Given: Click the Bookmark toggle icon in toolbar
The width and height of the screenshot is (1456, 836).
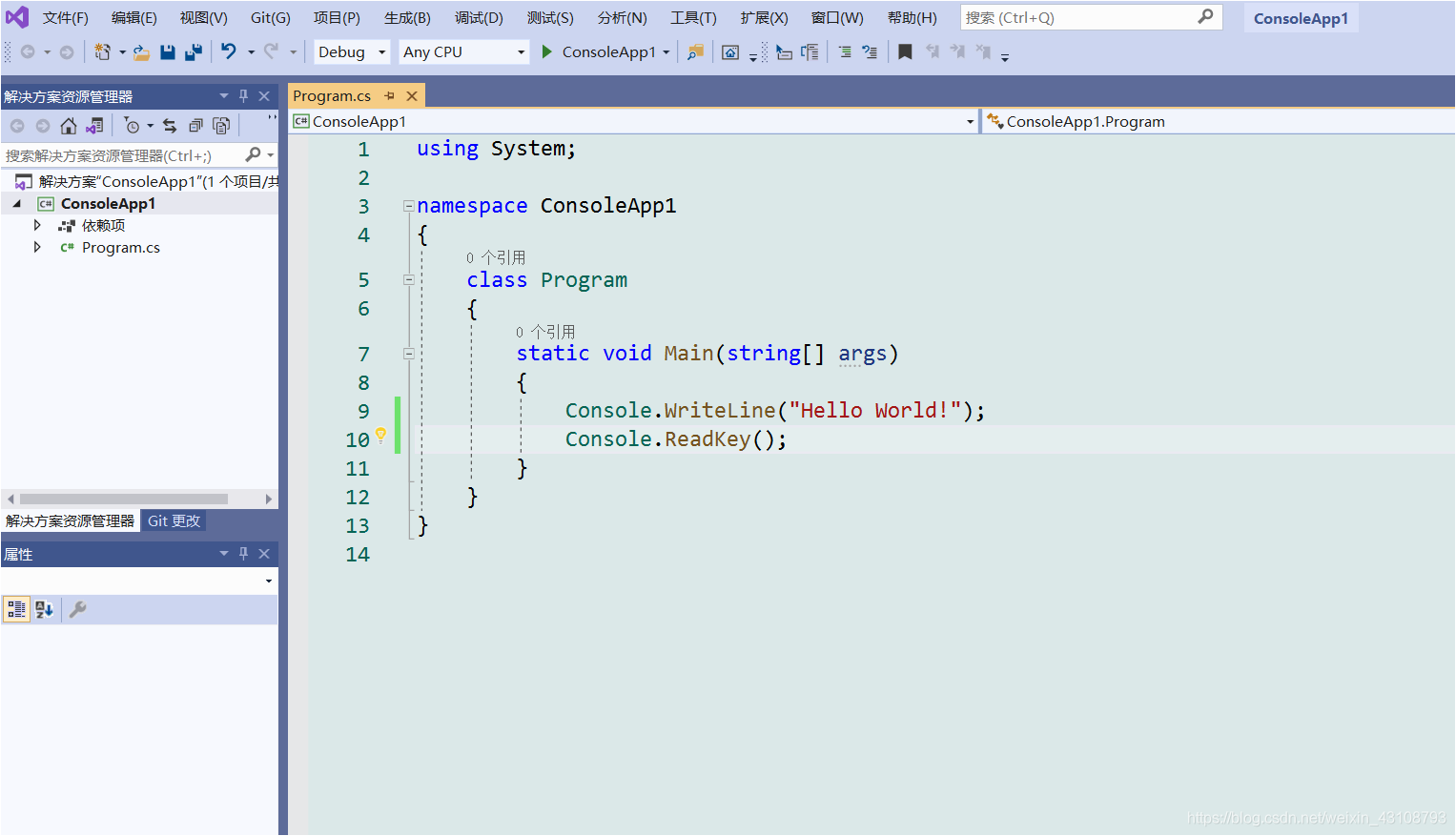Looking at the screenshot, I should tap(905, 51).
